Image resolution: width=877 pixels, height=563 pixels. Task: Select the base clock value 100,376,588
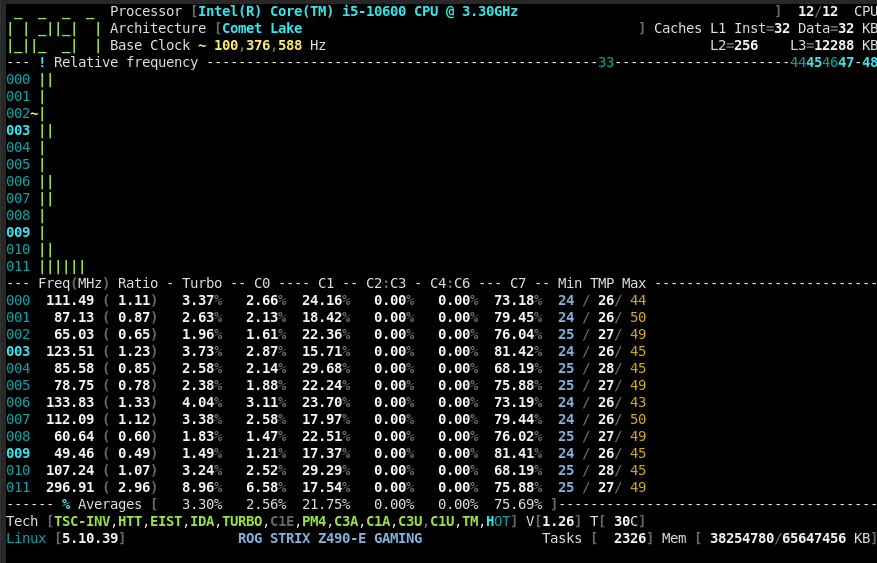click(258, 45)
